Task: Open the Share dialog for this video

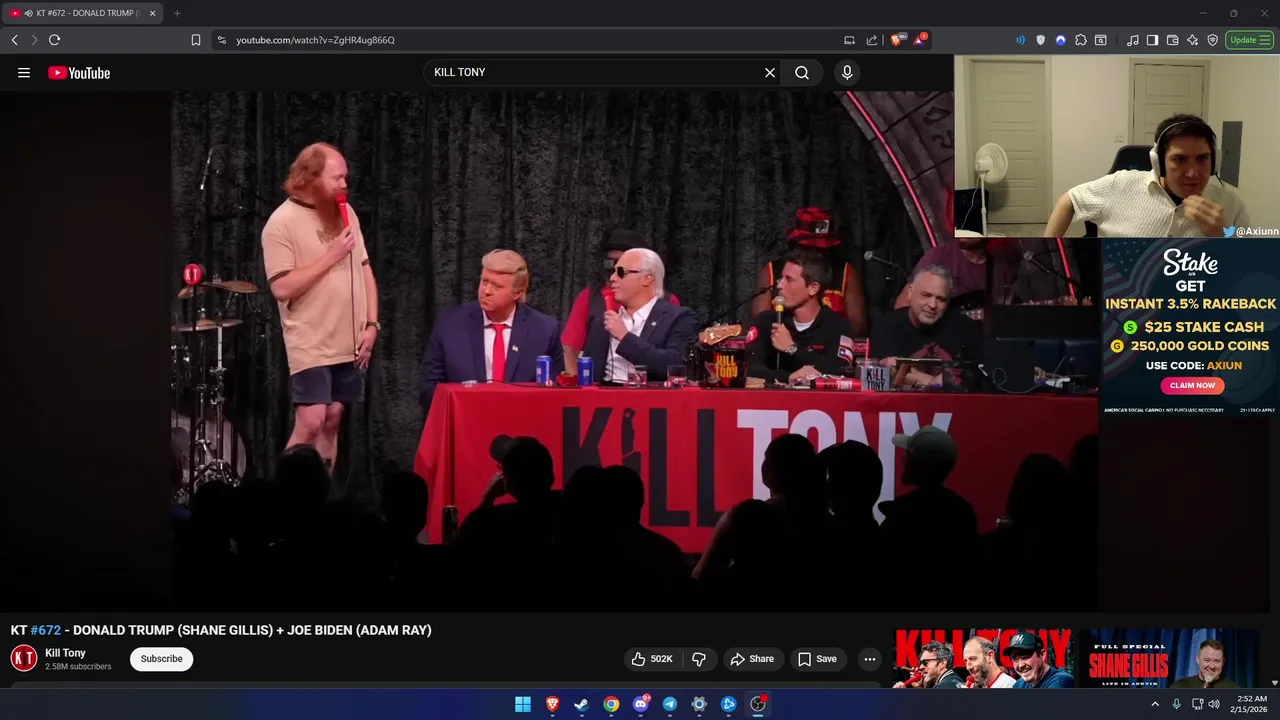Action: coord(752,659)
